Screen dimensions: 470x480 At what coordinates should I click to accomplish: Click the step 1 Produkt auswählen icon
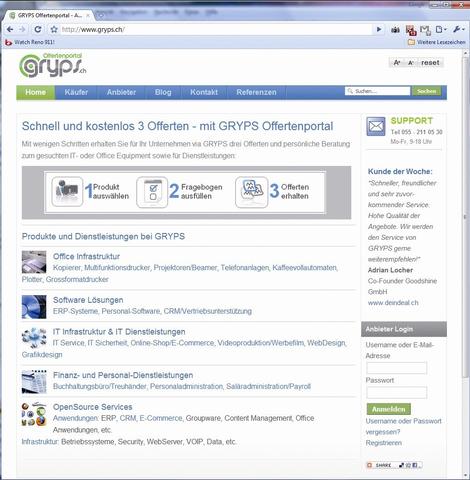coord(67,191)
